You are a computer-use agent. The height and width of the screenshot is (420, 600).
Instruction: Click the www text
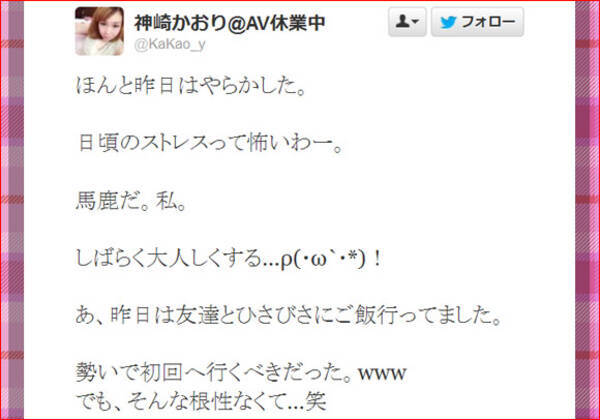tap(382, 373)
